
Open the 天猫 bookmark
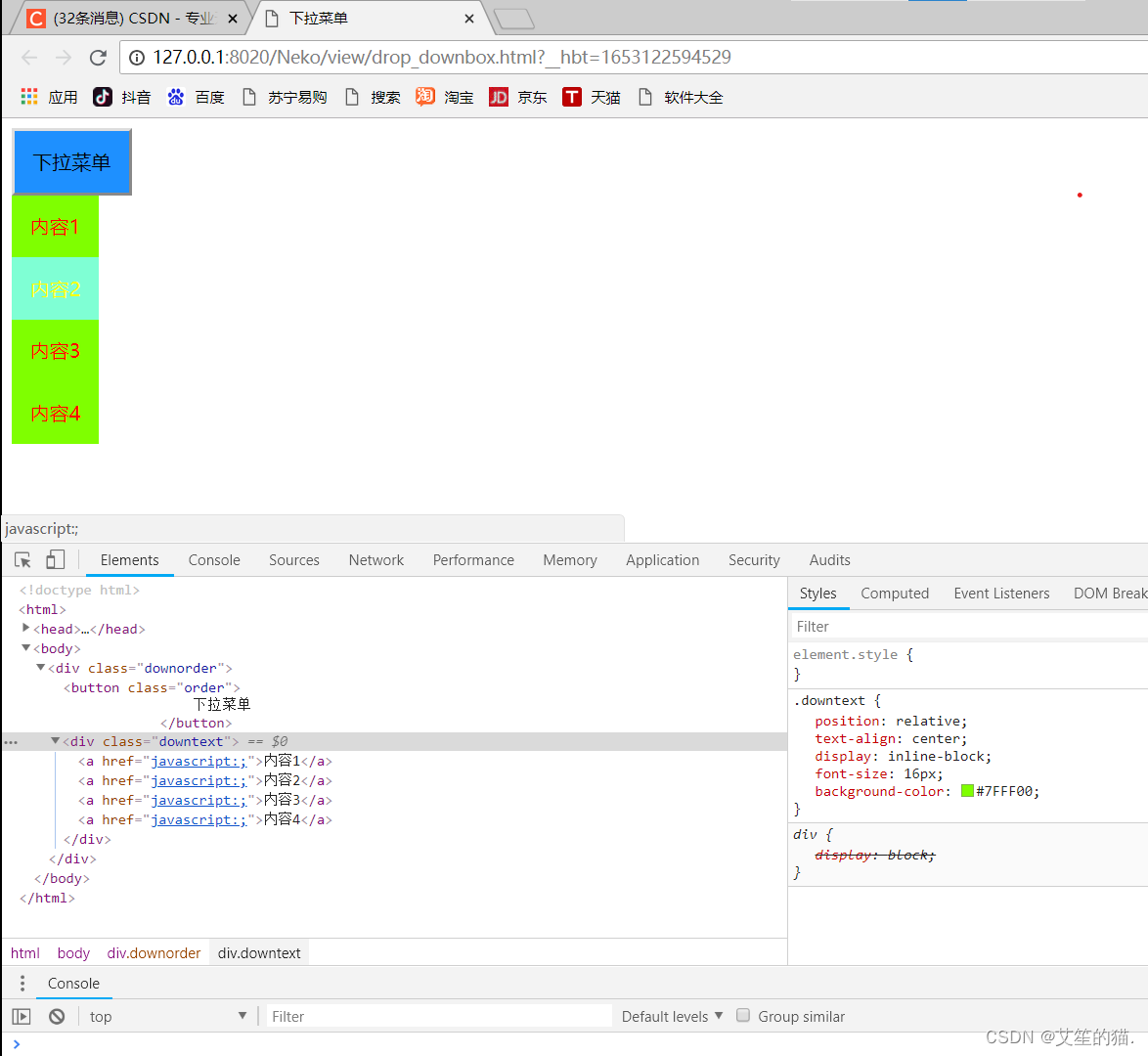click(592, 97)
